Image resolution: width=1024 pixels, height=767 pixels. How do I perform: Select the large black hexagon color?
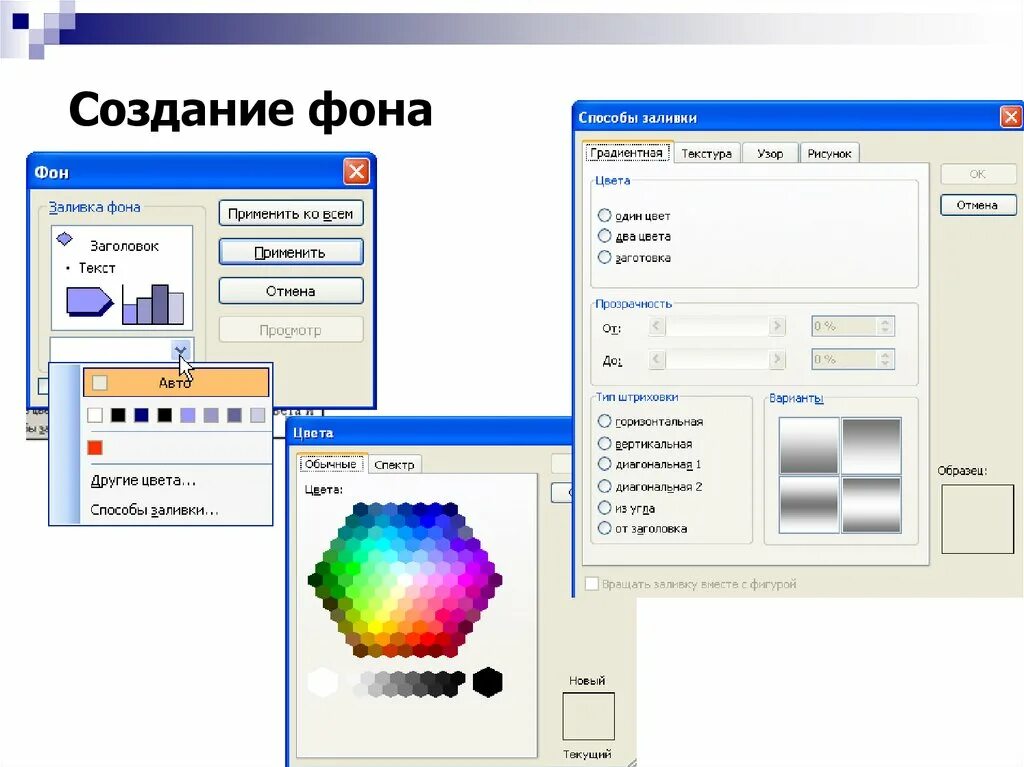point(487,682)
